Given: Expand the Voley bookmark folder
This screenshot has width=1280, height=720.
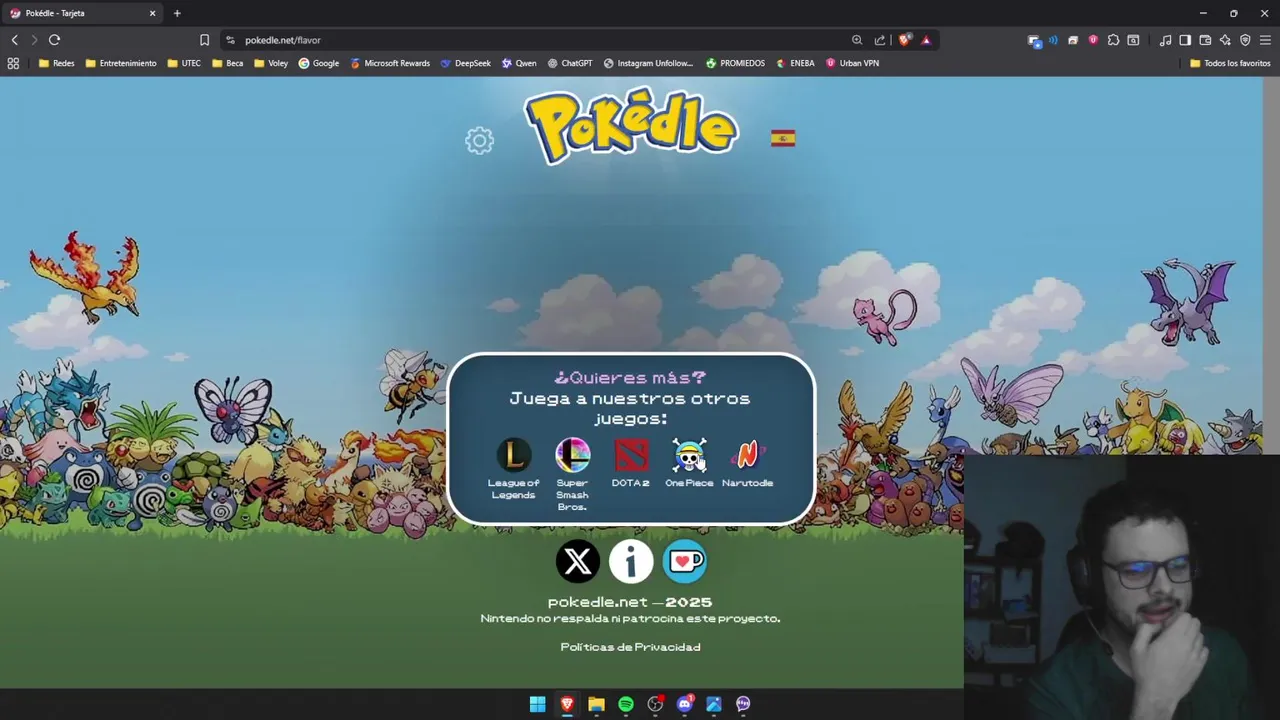Looking at the screenshot, I should click(271, 63).
